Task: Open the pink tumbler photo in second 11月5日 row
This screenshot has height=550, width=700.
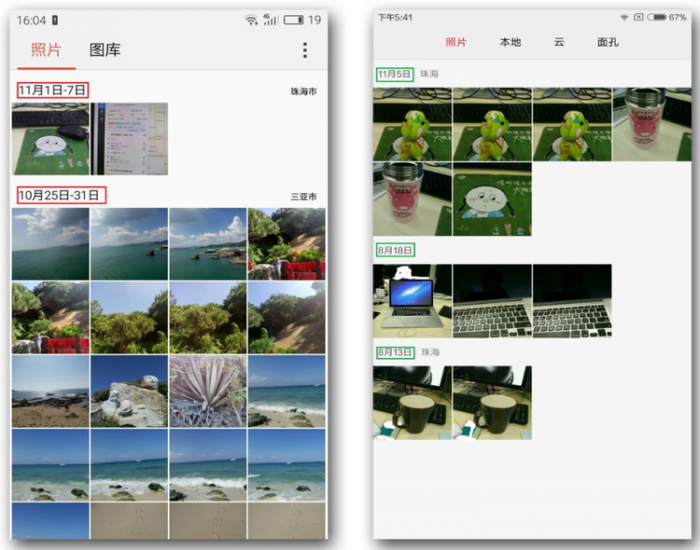Action: [412, 199]
